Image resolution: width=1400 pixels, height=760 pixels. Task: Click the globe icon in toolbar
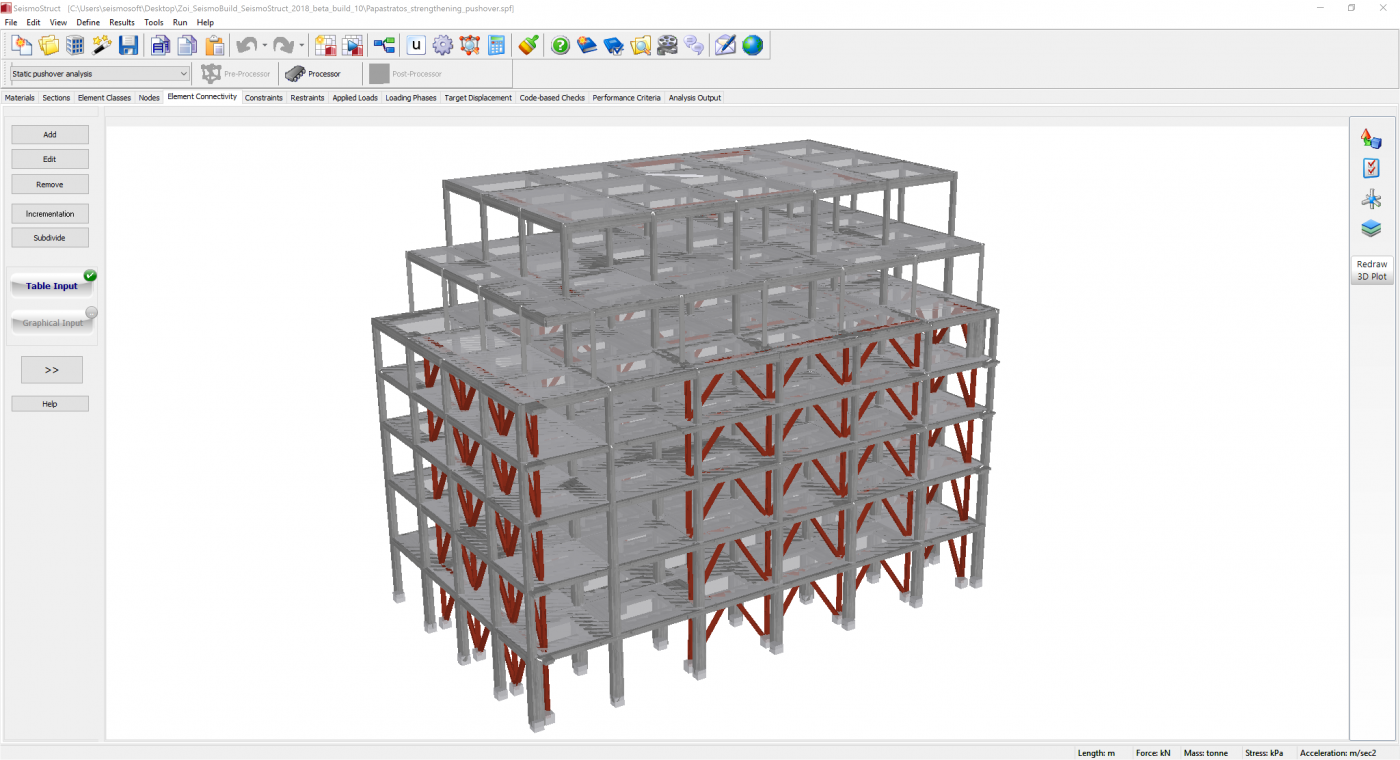(752, 45)
